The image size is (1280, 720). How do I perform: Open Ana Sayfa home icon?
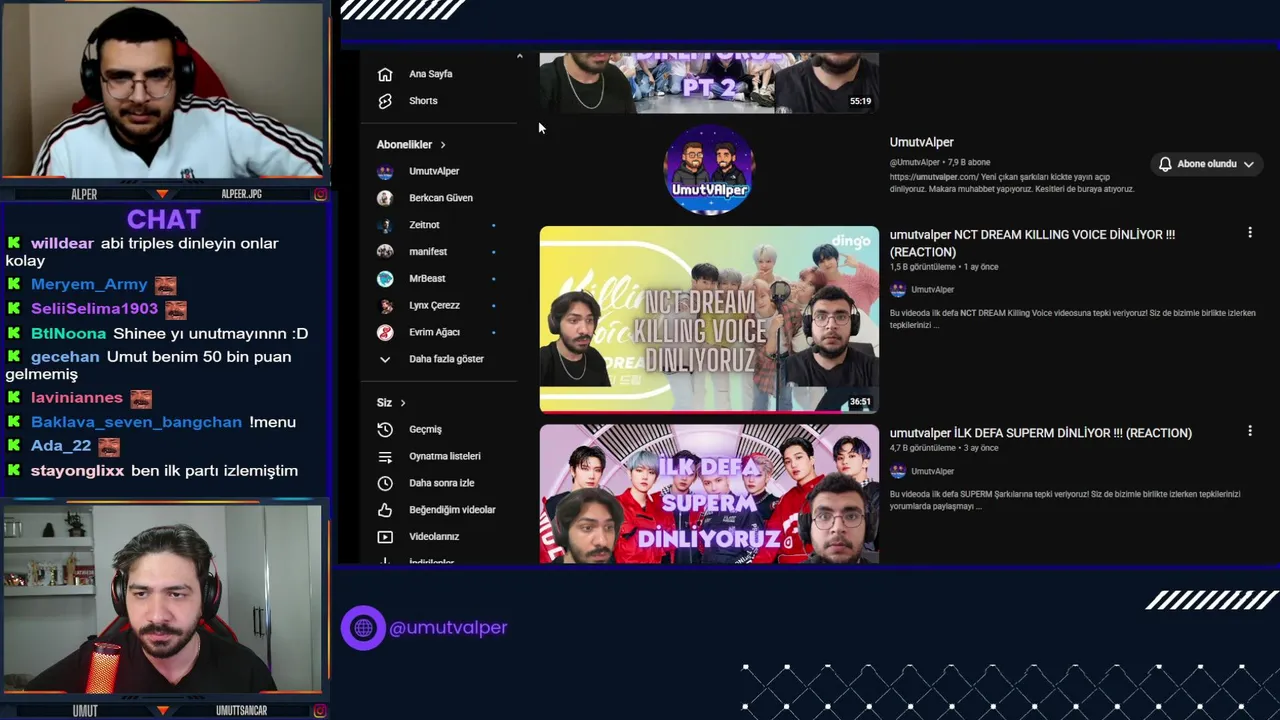(x=385, y=74)
